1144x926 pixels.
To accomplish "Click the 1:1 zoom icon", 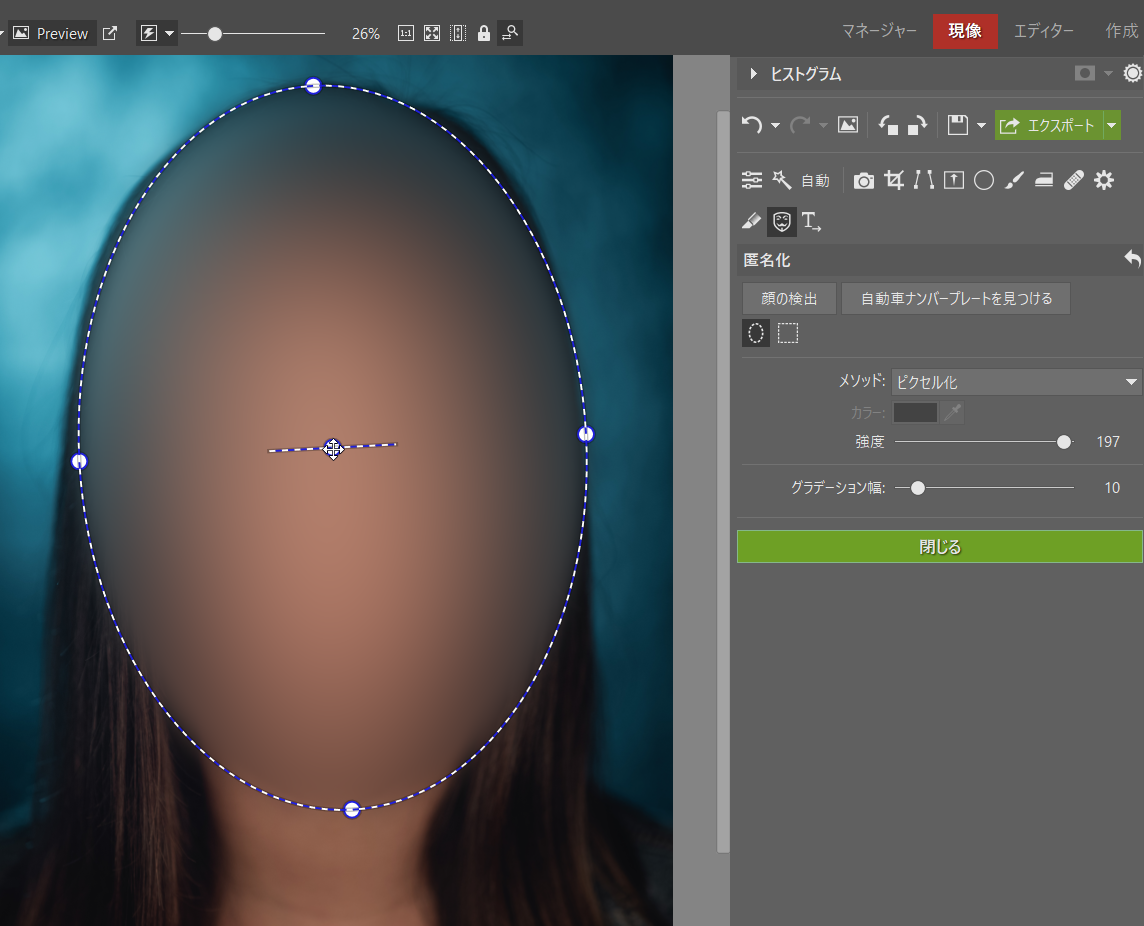I will tap(406, 33).
